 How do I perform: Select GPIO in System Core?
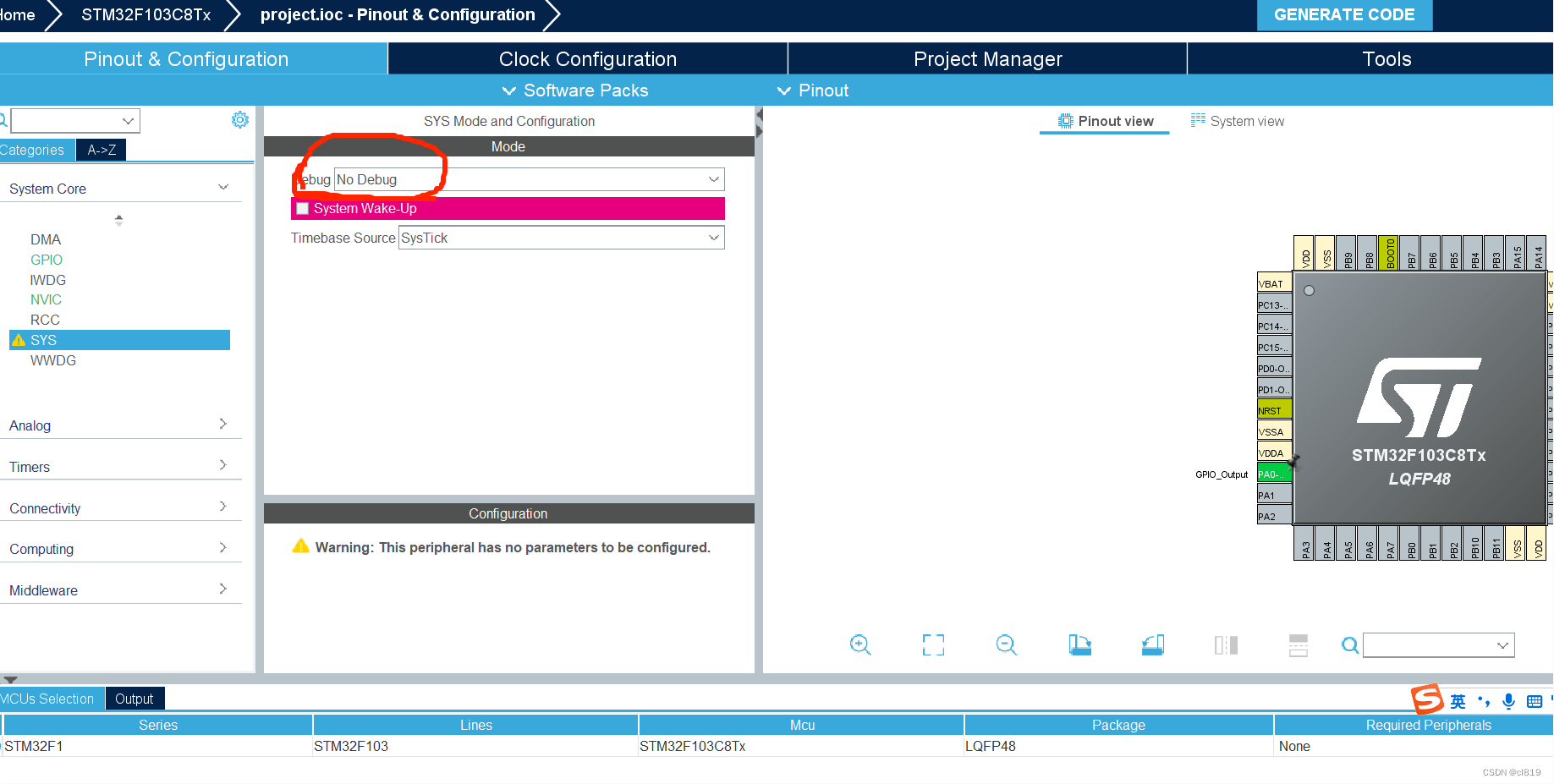(x=47, y=260)
